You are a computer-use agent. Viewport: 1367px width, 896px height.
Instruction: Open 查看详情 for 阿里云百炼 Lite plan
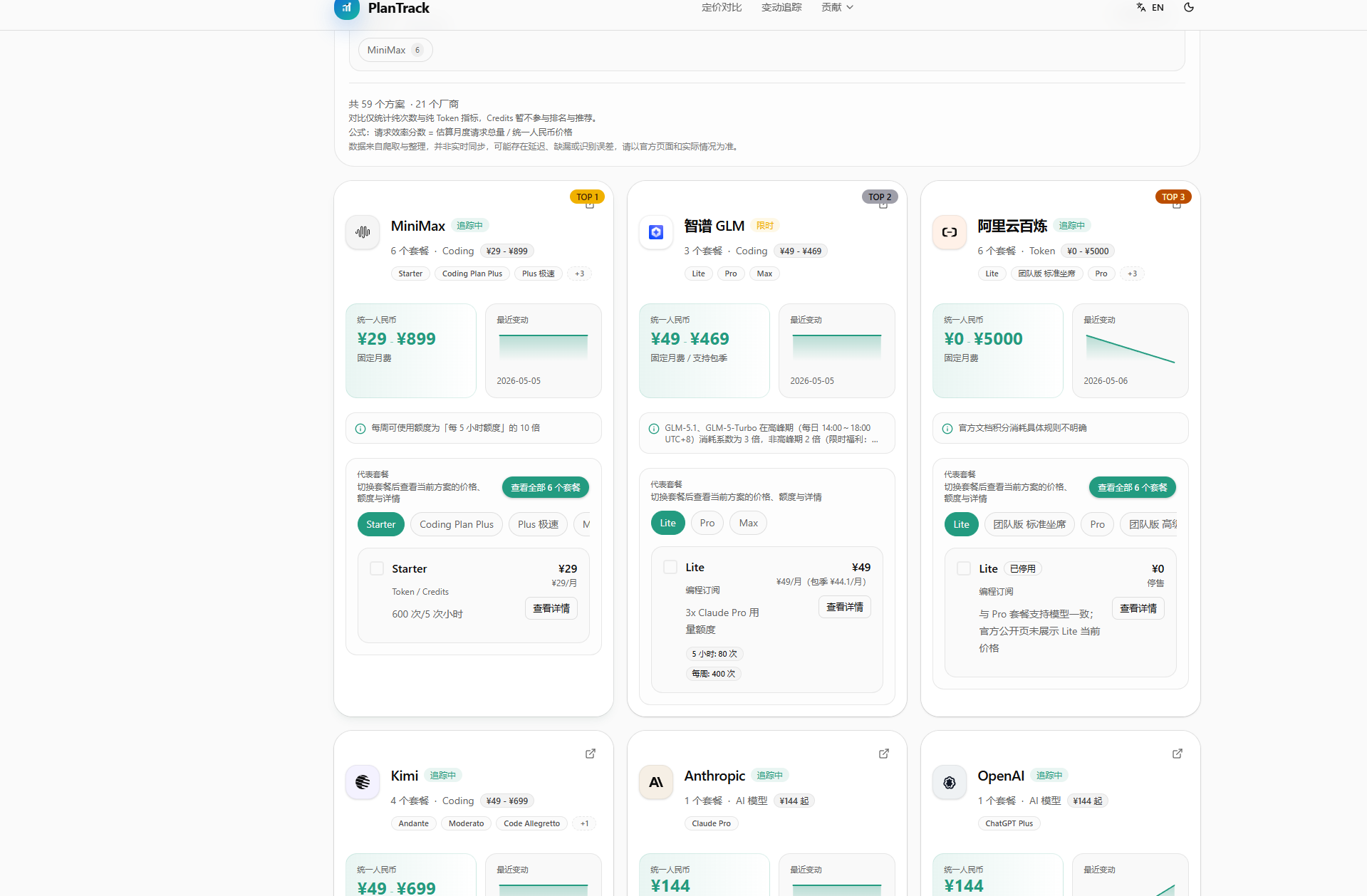[x=1138, y=608]
